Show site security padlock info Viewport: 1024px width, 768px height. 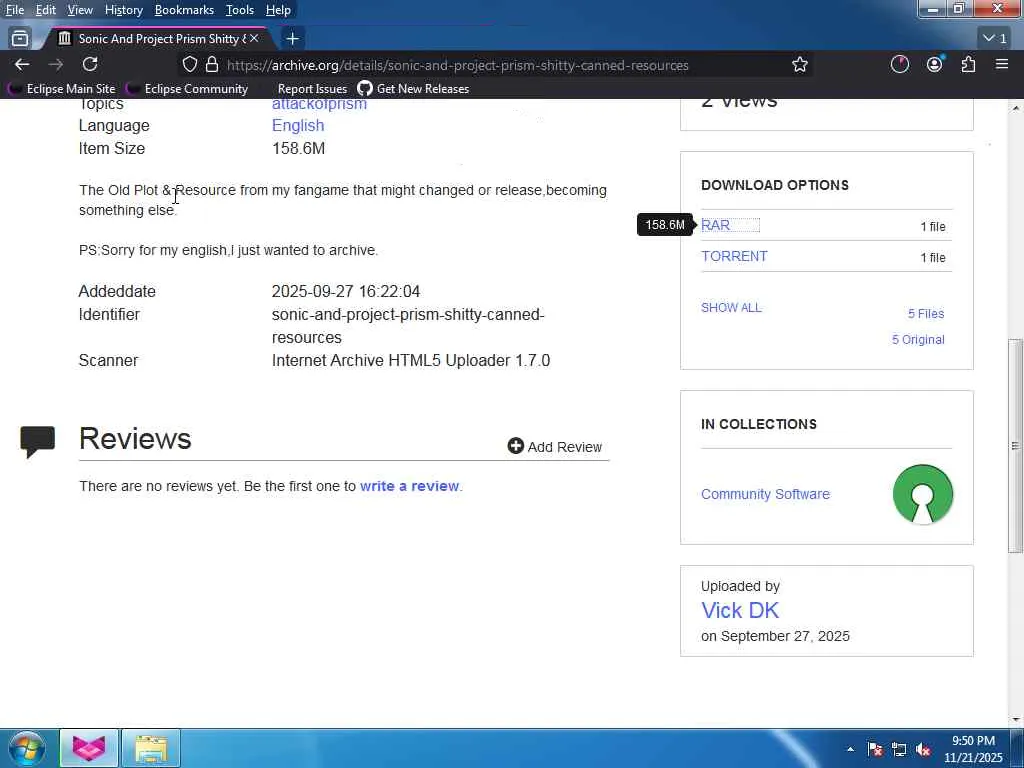(212, 64)
